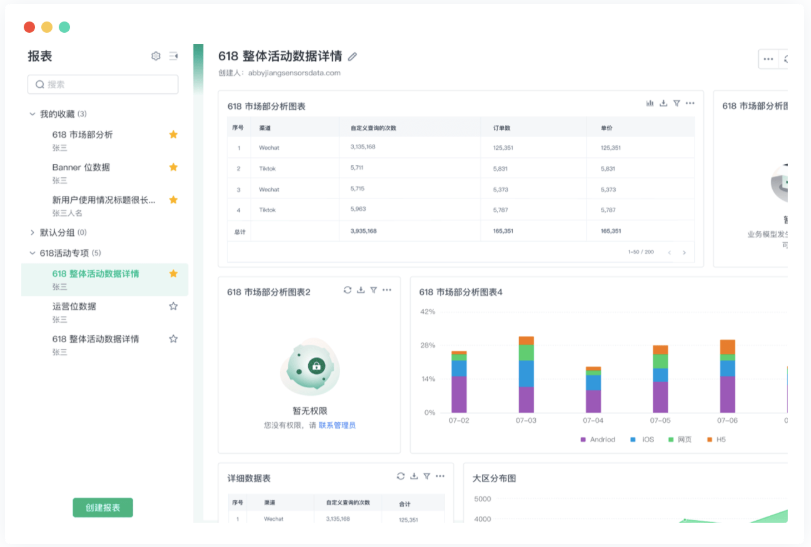The height and width of the screenshot is (547, 811).
Task: Collapse the 我的收藏 group
Action: (x=33, y=114)
